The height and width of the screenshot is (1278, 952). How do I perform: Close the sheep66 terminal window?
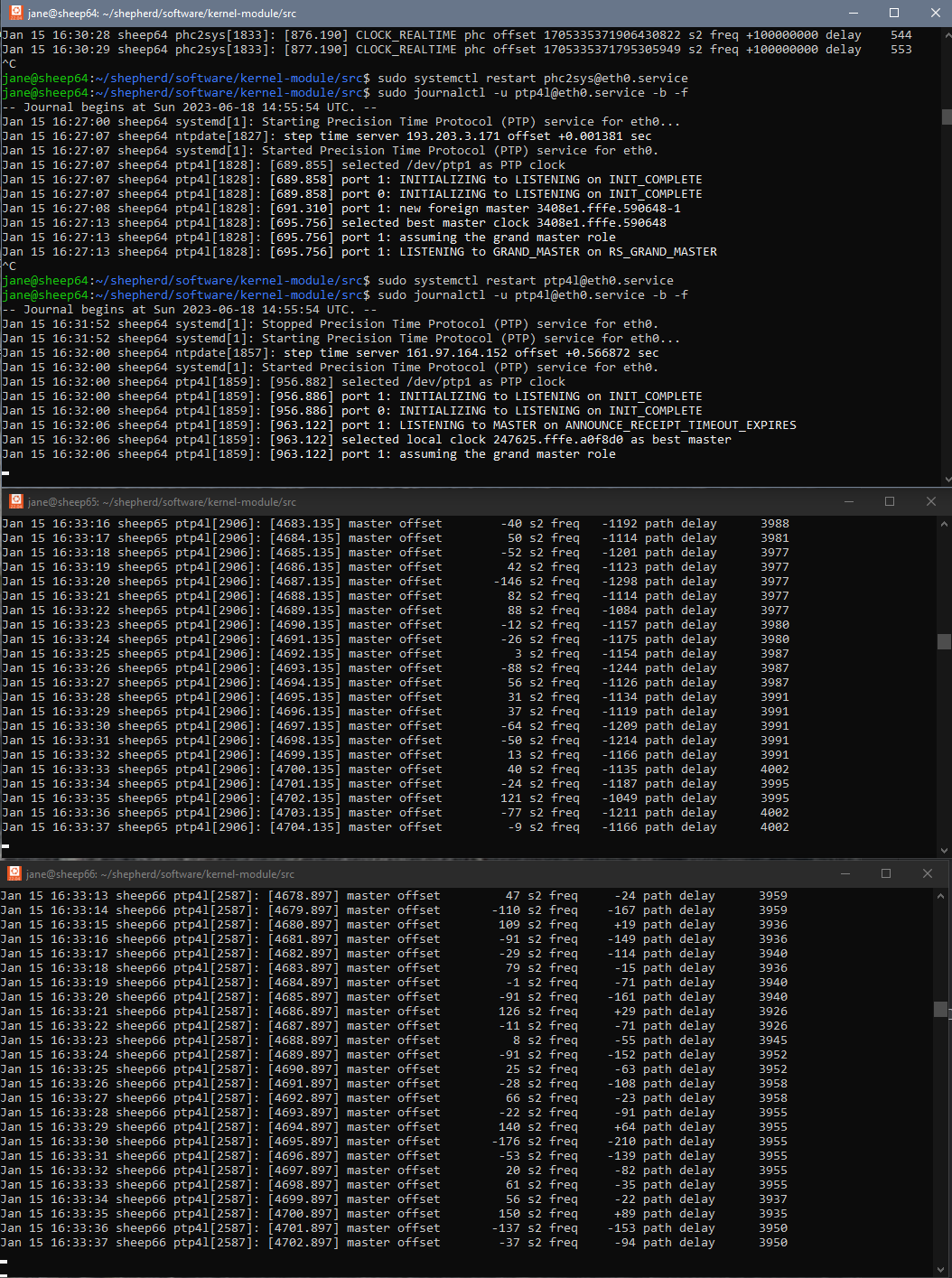point(927,873)
